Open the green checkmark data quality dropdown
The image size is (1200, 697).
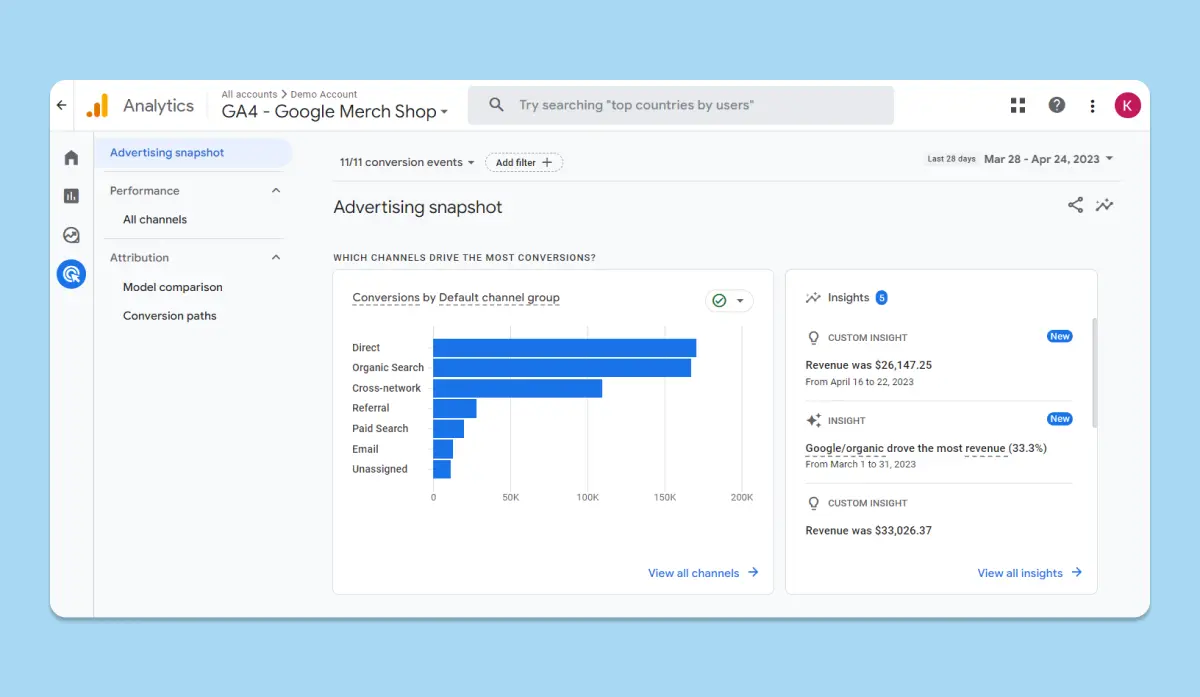click(729, 300)
